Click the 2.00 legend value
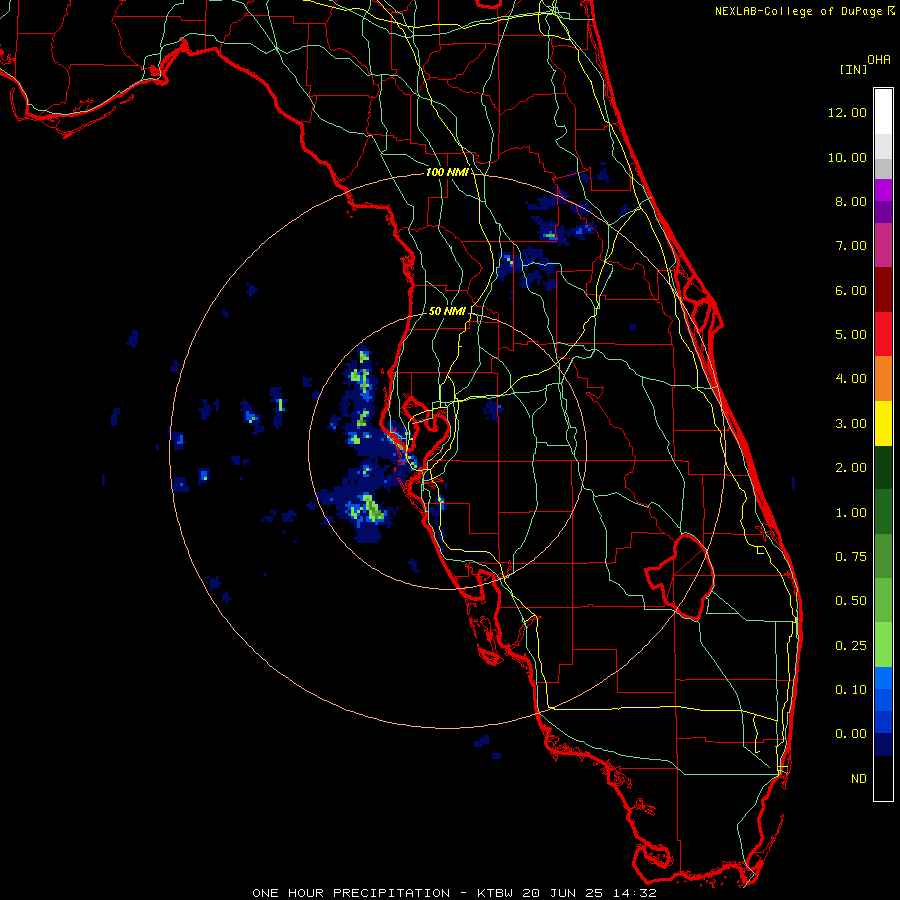Screen dimensions: 900x900 tap(851, 468)
